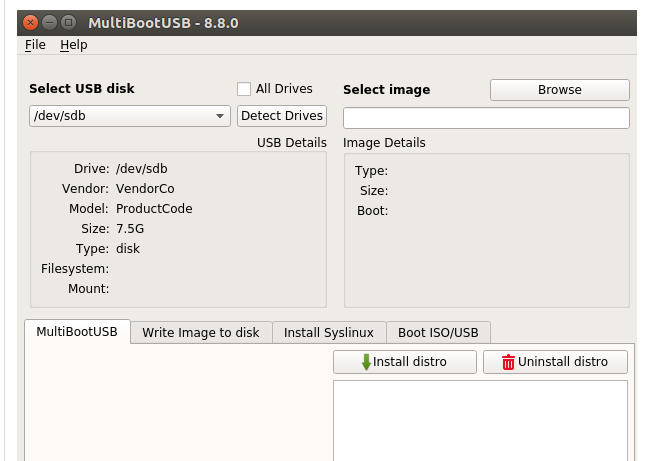Click the red trash Uninstall distro icon
Viewport: 670px width, 461px height.
pyautogui.click(x=508, y=362)
